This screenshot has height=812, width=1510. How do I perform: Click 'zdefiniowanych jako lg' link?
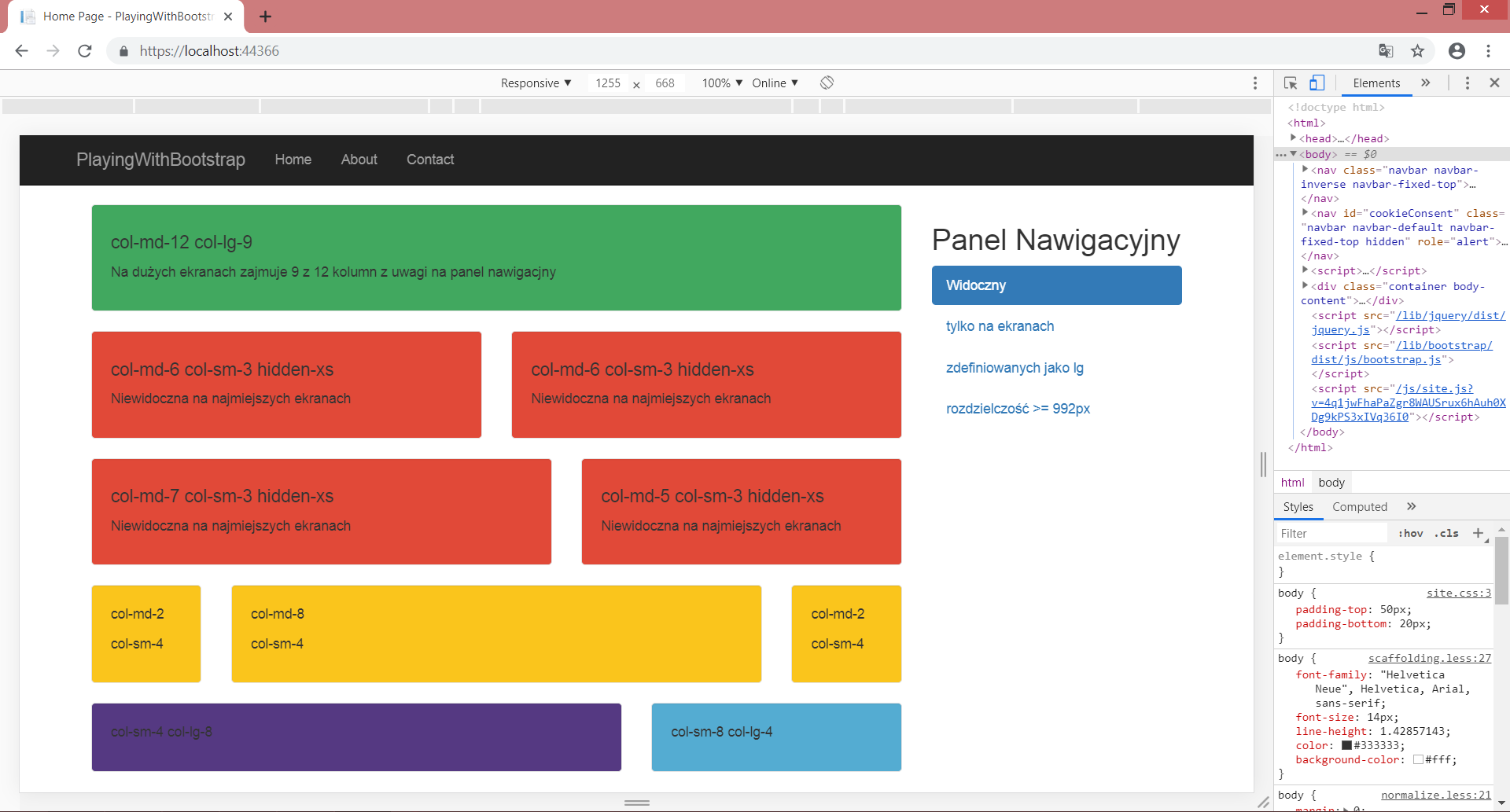coord(1015,368)
